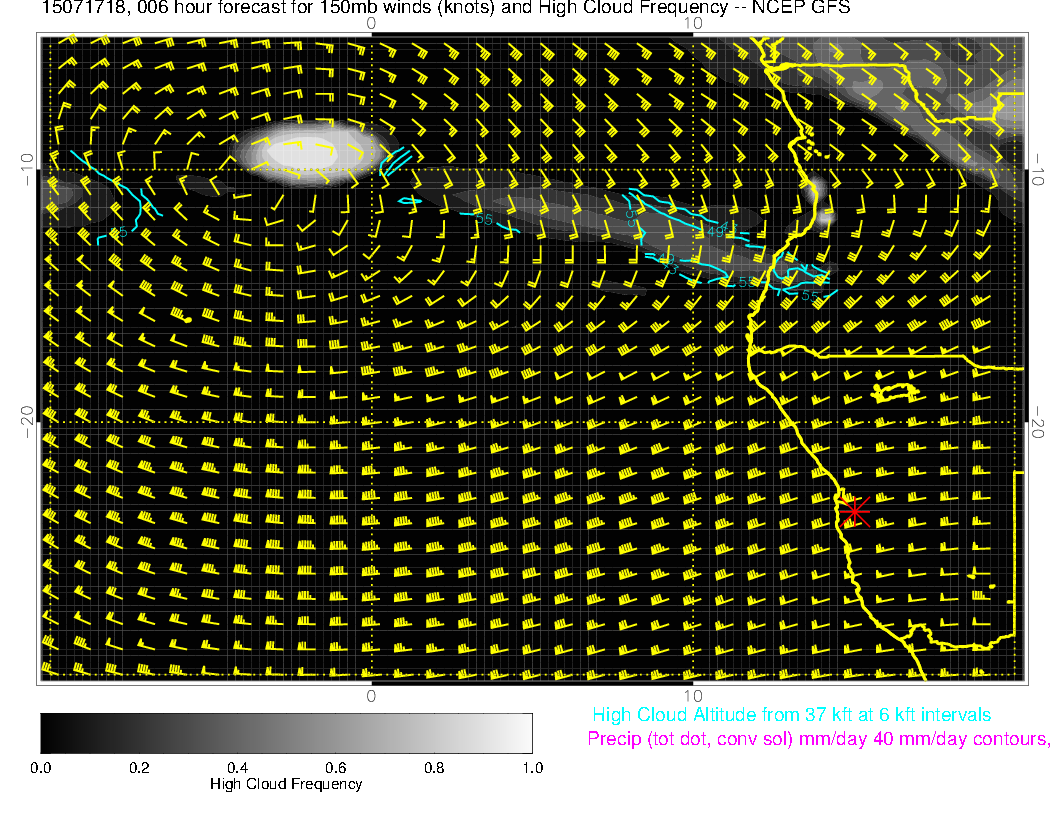Click the yellow outlined inland lake shape
Image resolution: width=1056 pixels, height=816 pixels.
click(x=895, y=392)
